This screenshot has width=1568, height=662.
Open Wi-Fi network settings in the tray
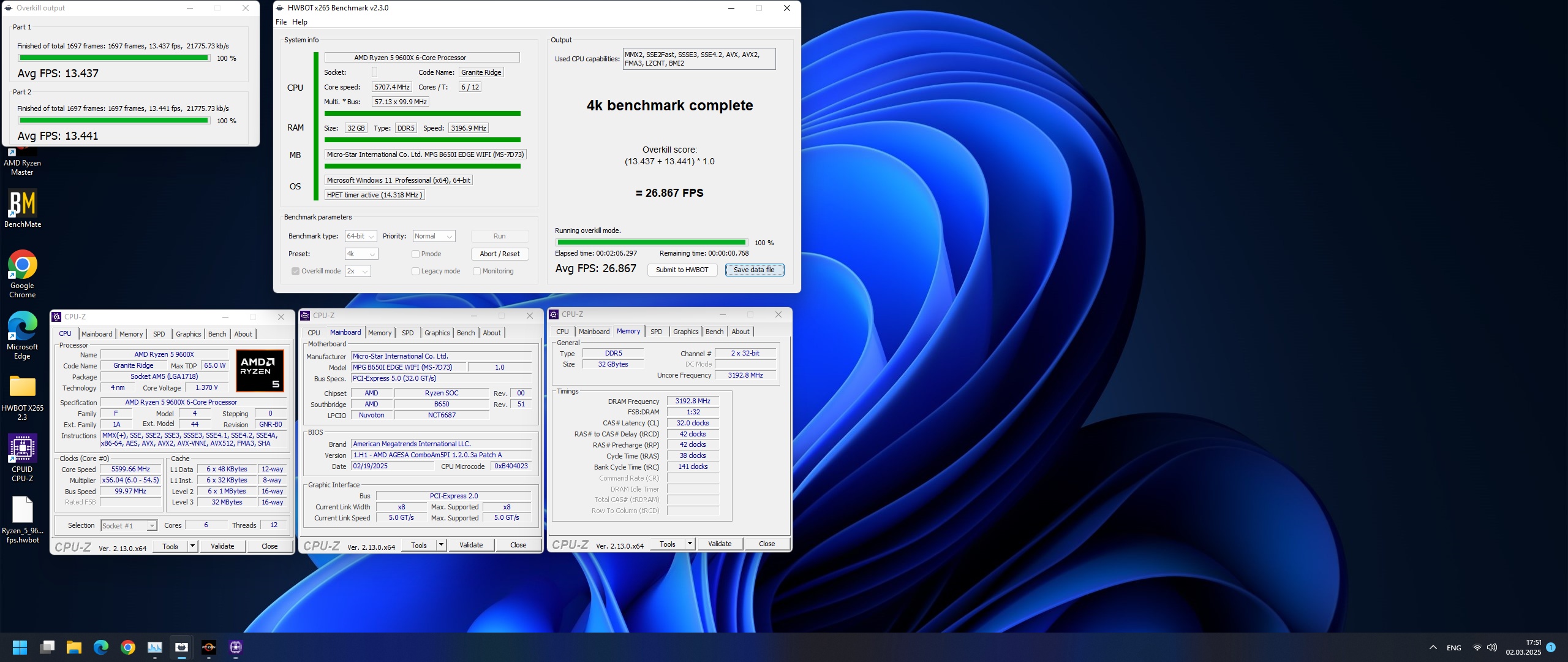(x=1477, y=647)
